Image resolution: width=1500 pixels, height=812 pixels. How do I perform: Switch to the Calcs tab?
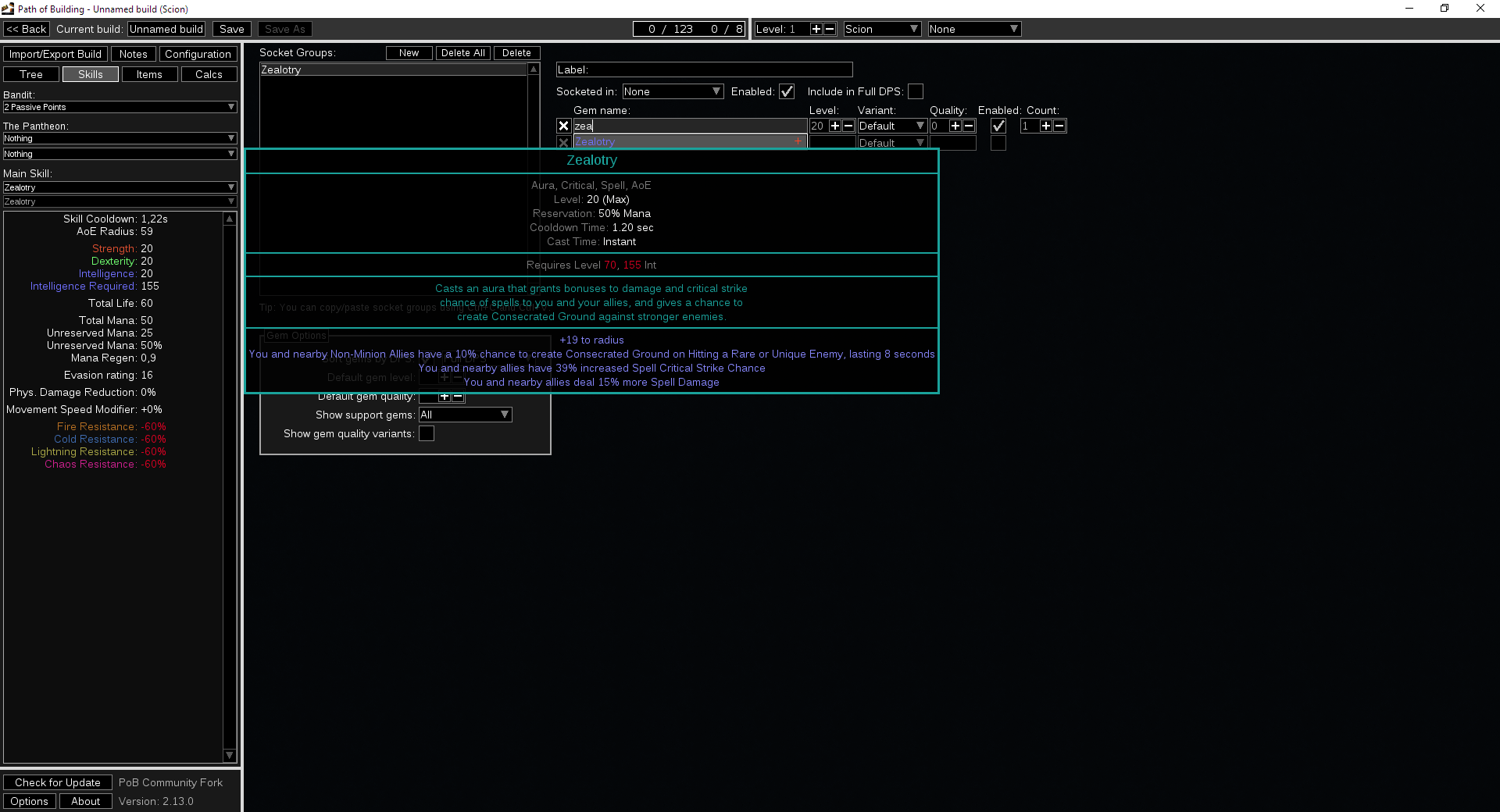click(x=209, y=74)
